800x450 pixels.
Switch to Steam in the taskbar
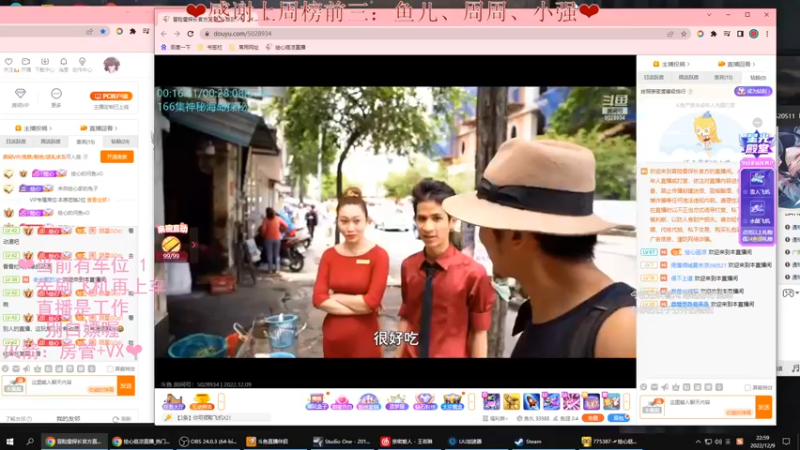[528, 442]
